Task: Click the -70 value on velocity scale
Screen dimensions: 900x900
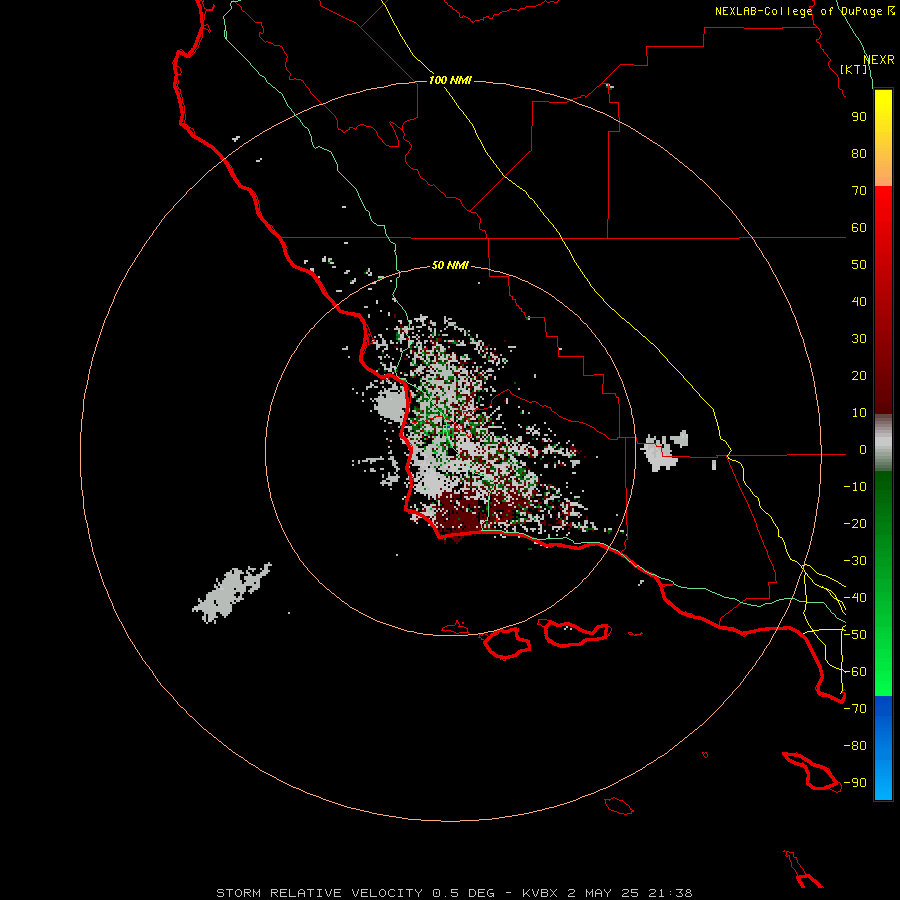Action: (855, 709)
